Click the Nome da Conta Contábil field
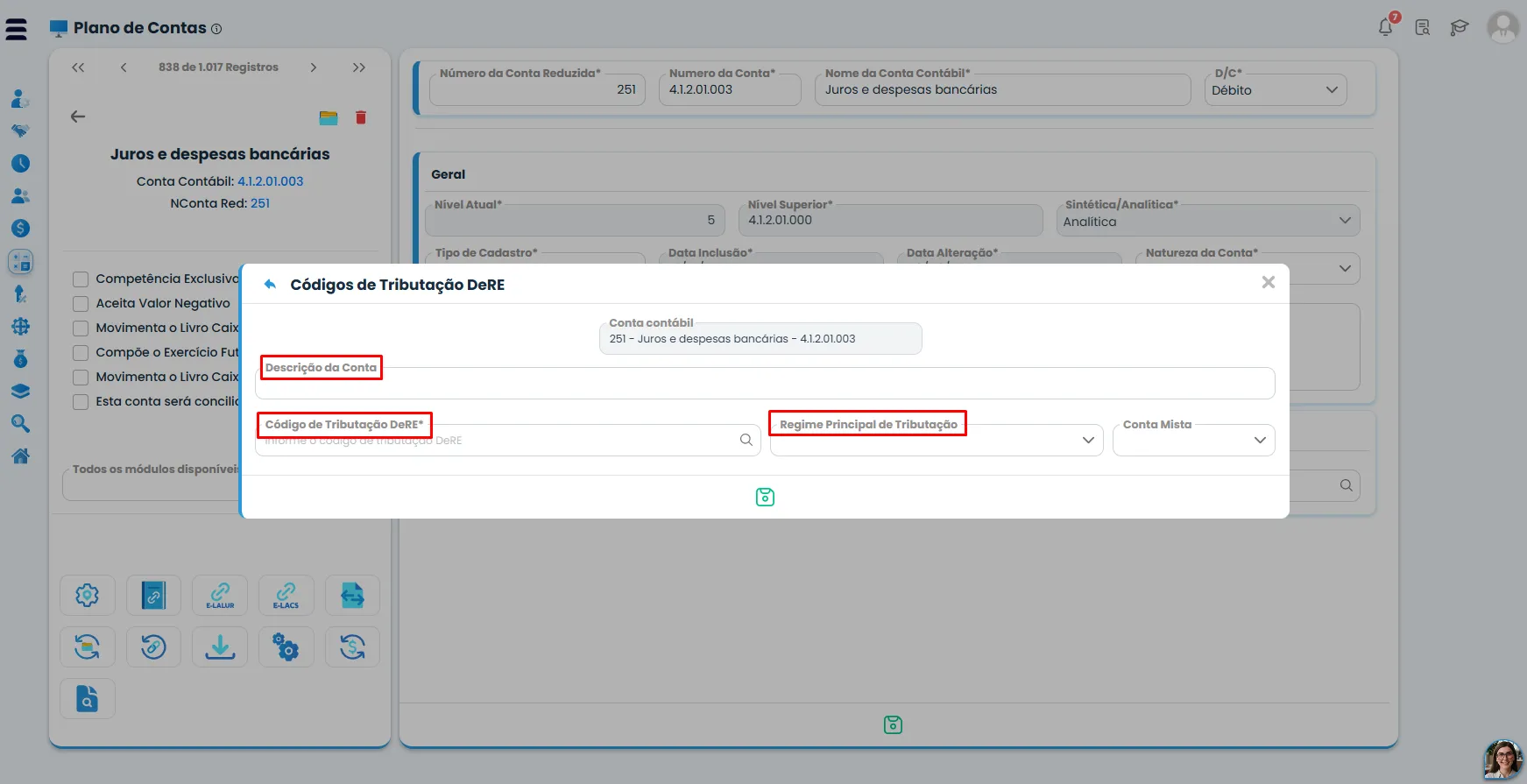 [1003, 89]
